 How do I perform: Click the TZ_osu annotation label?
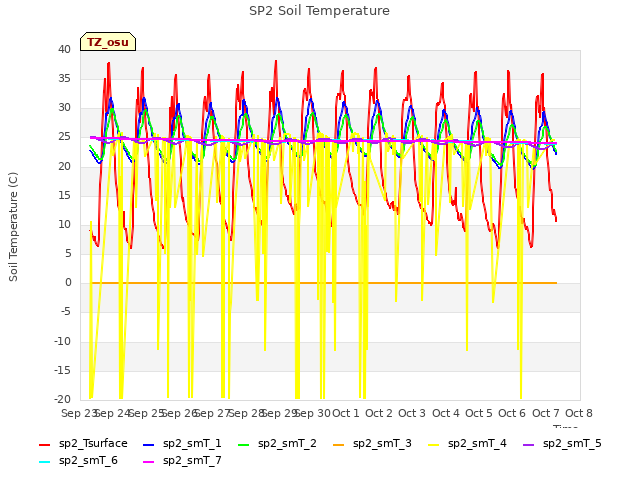pos(108,42)
